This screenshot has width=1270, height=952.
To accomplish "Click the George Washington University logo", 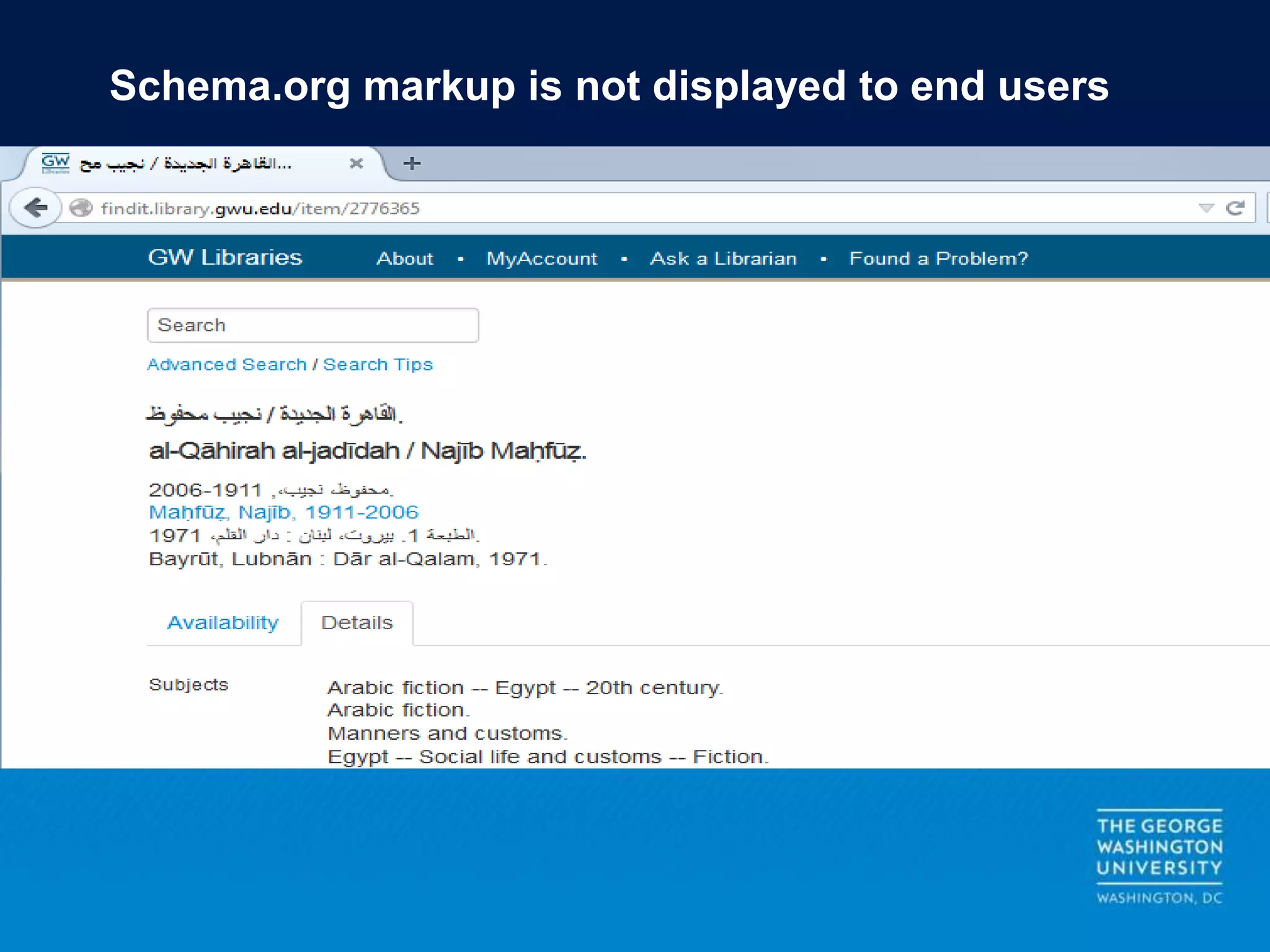I will click(1160, 857).
